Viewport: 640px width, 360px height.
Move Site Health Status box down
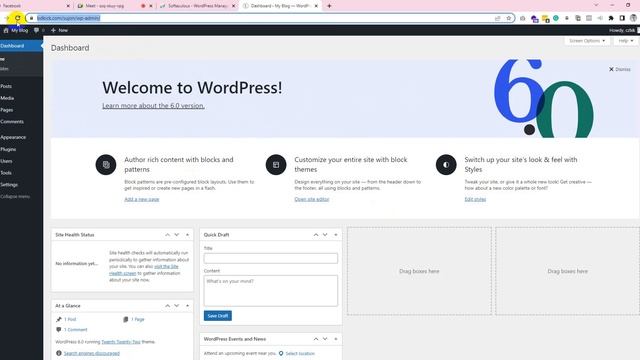click(177, 235)
